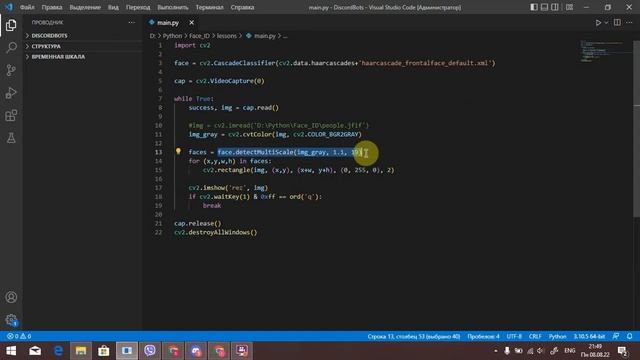Click cursor position line 13 status item
Image resolution: width=640 pixels, height=360 pixels.
coord(413,336)
